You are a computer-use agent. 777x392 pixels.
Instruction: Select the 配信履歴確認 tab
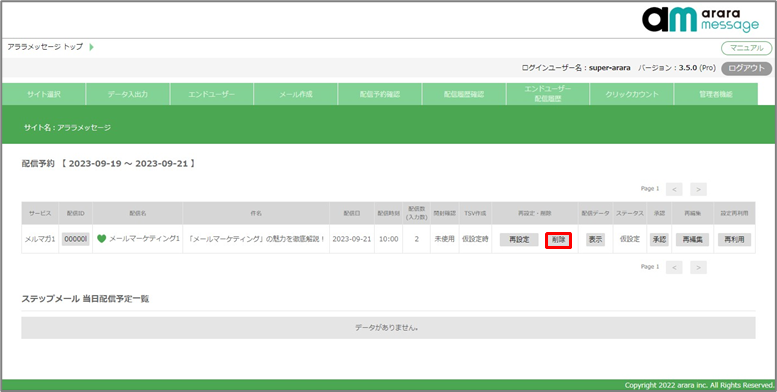(464, 94)
